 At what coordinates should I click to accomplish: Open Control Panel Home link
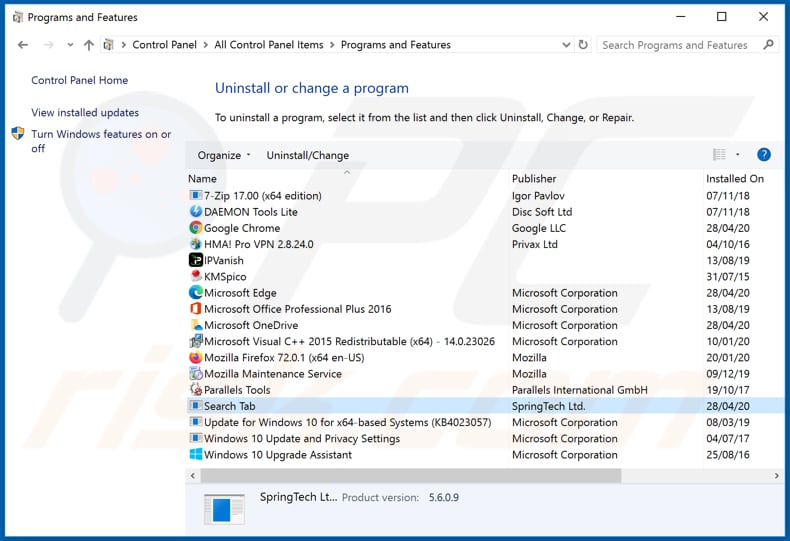(80, 80)
